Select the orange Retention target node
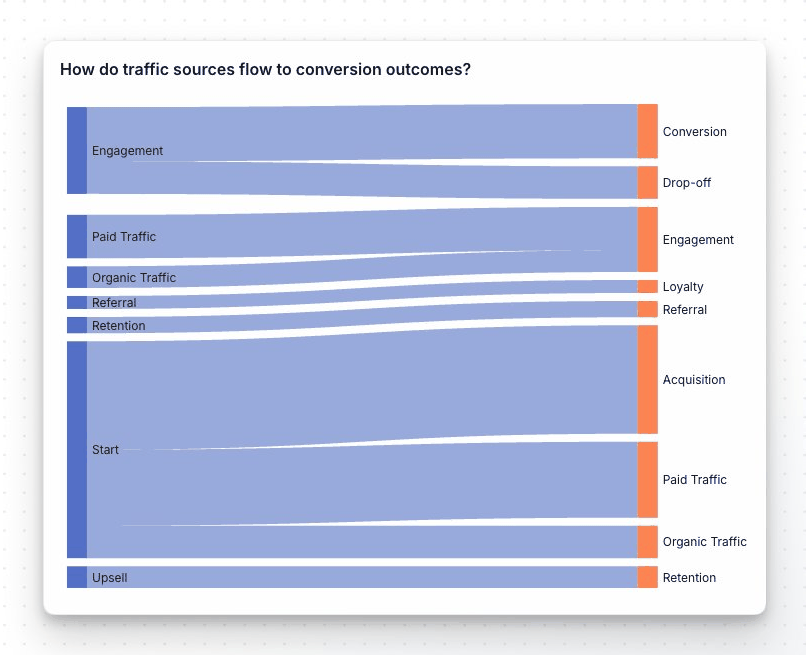 (x=648, y=577)
